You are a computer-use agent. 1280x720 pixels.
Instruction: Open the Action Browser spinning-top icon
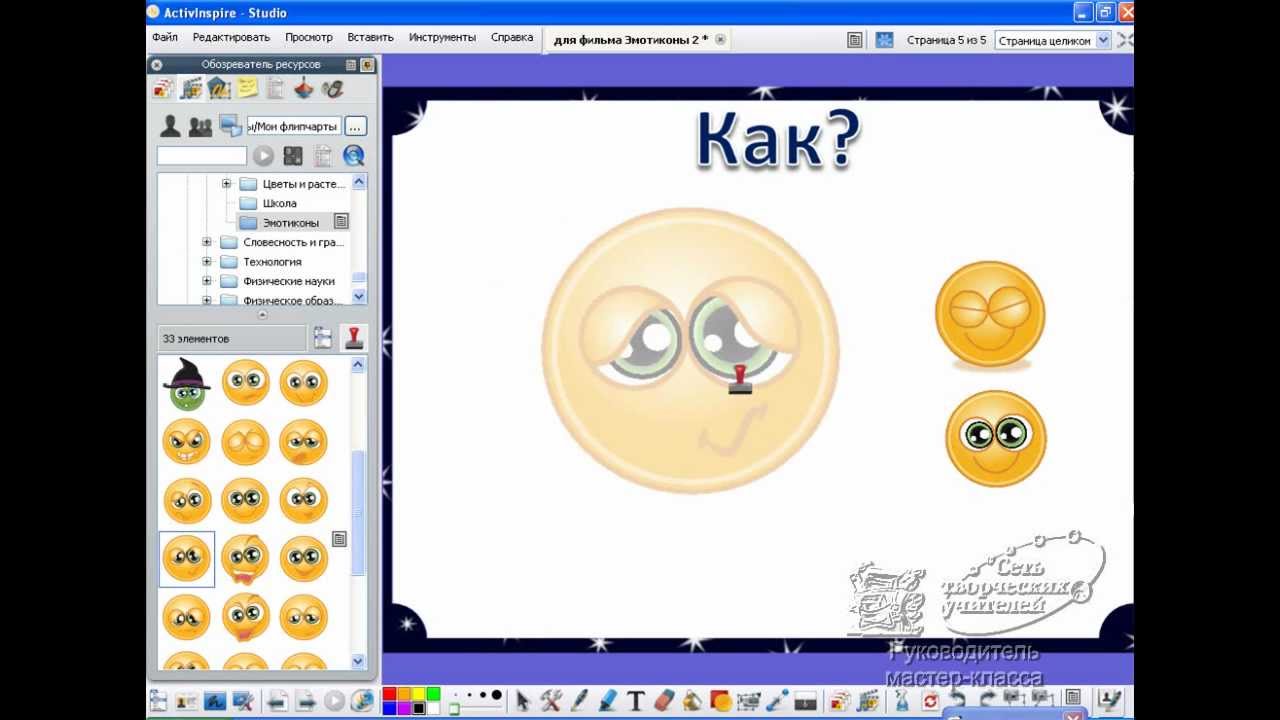(x=304, y=89)
